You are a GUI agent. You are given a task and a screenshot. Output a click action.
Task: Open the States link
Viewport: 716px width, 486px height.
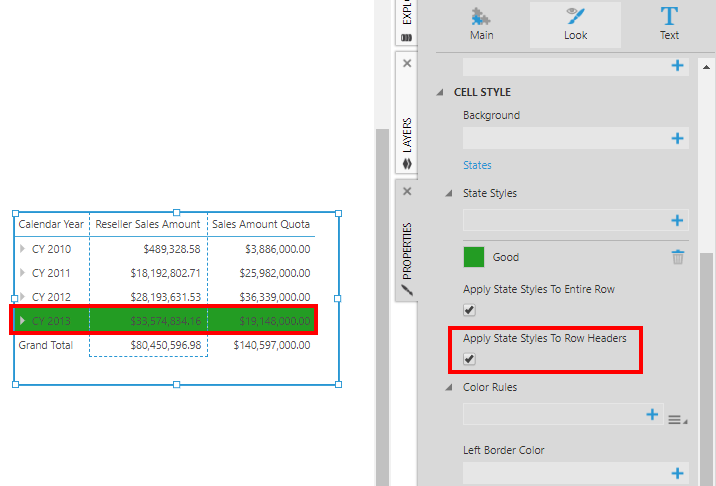pyautogui.click(x=477, y=165)
